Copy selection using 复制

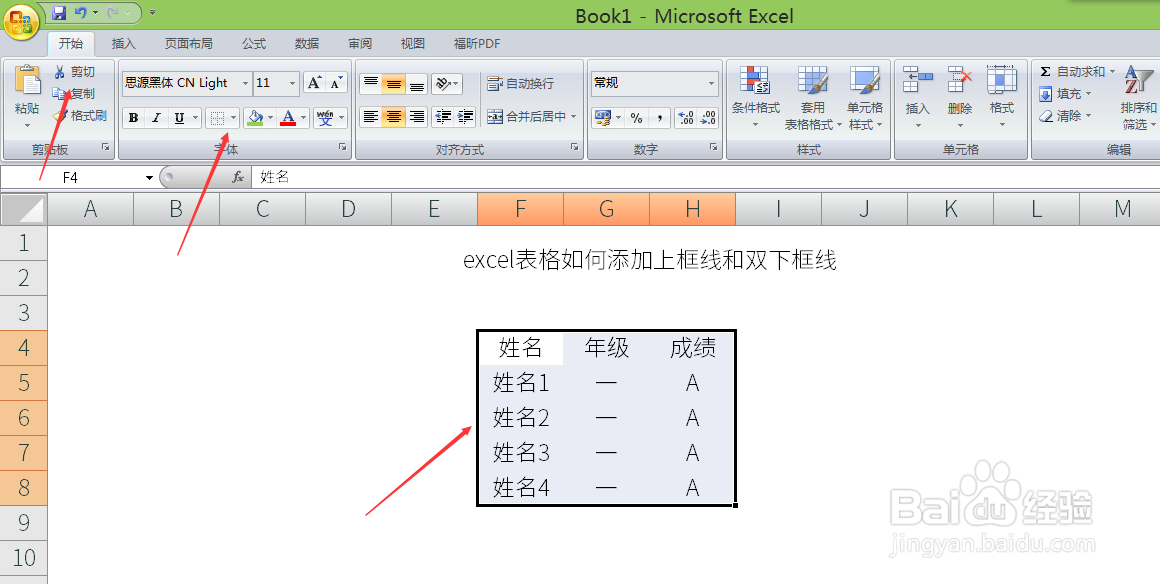coord(74,94)
